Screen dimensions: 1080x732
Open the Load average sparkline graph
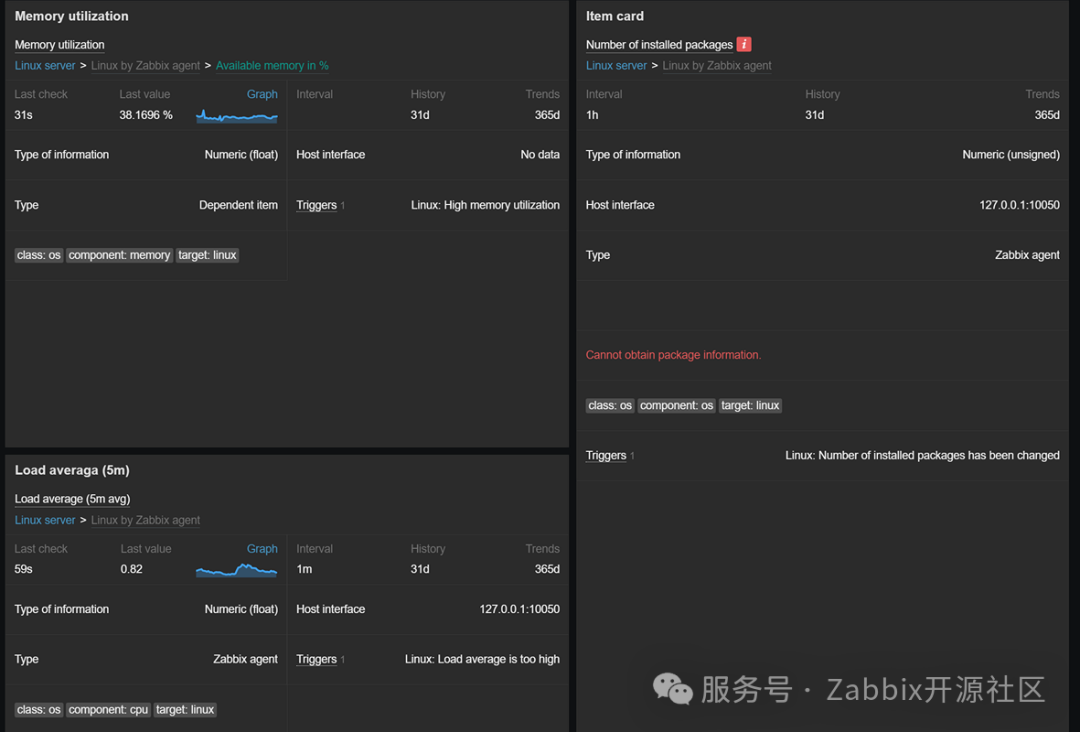237,570
